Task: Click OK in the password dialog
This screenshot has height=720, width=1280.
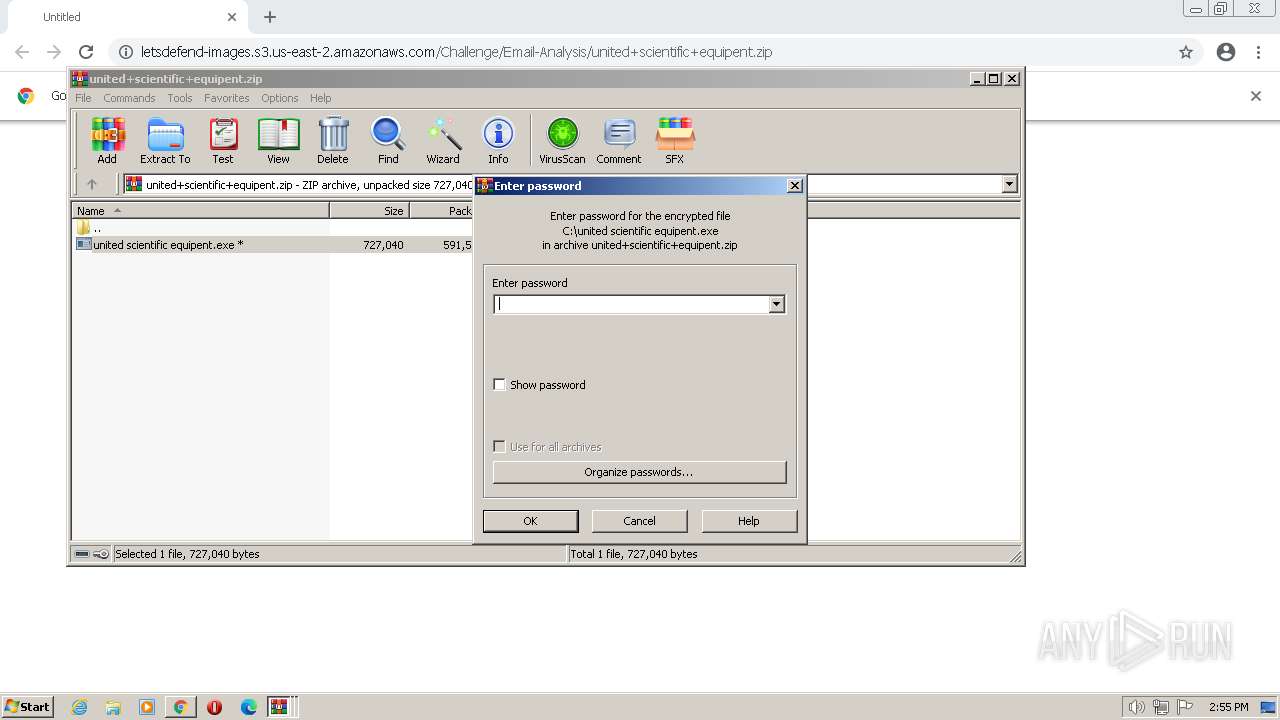Action: (530, 521)
